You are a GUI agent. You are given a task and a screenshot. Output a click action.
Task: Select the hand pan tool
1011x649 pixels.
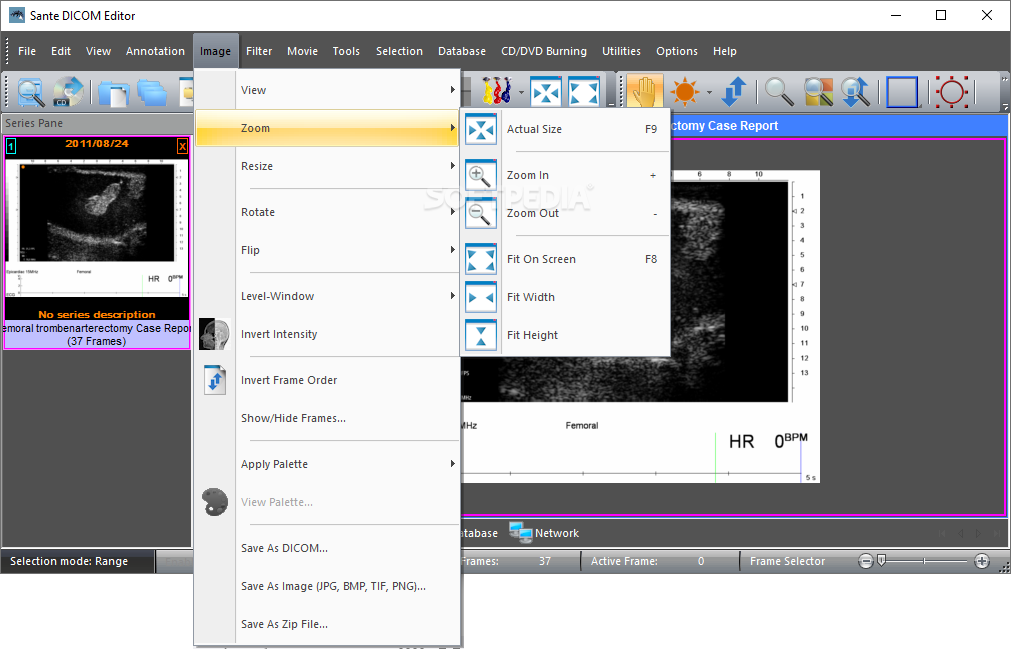pyautogui.click(x=644, y=91)
